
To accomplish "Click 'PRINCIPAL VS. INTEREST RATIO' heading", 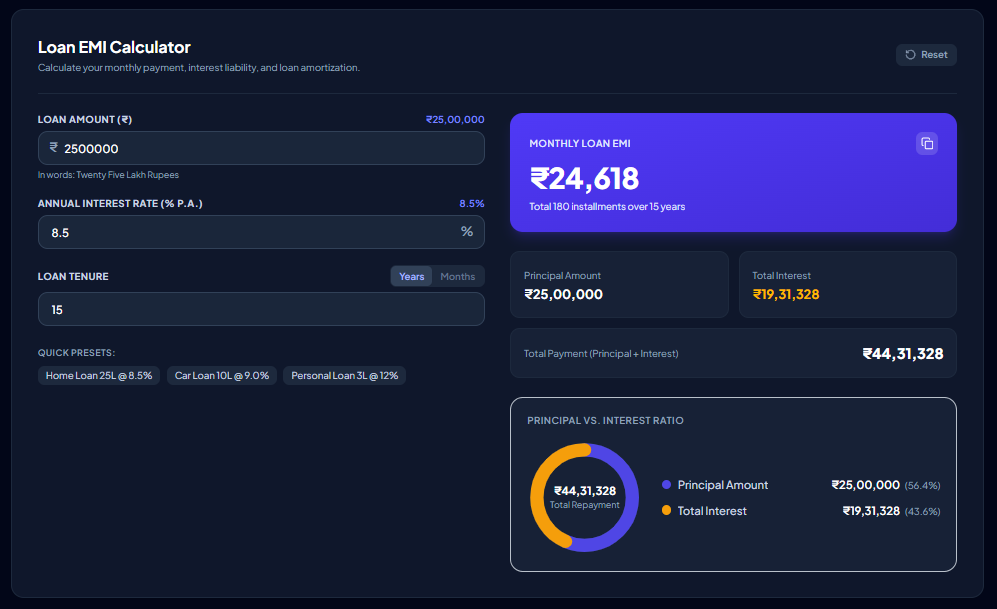I will (x=605, y=421).
